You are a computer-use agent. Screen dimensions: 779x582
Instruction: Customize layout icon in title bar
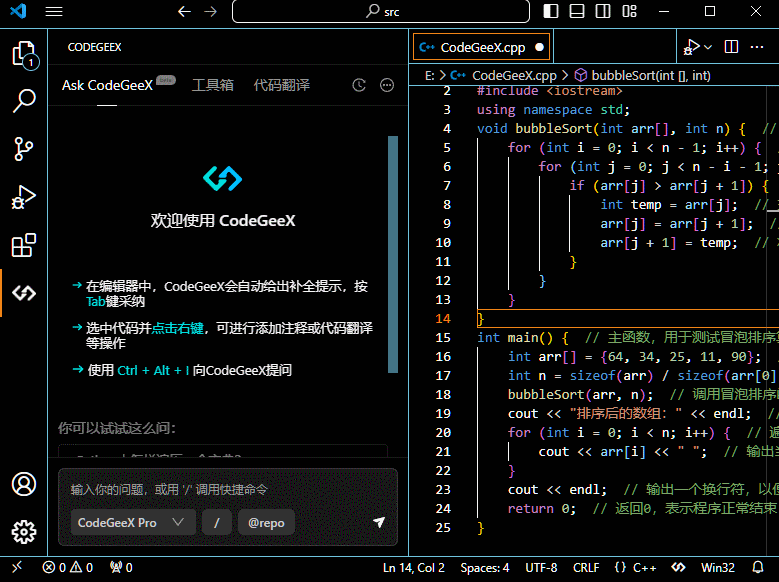[x=629, y=11]
